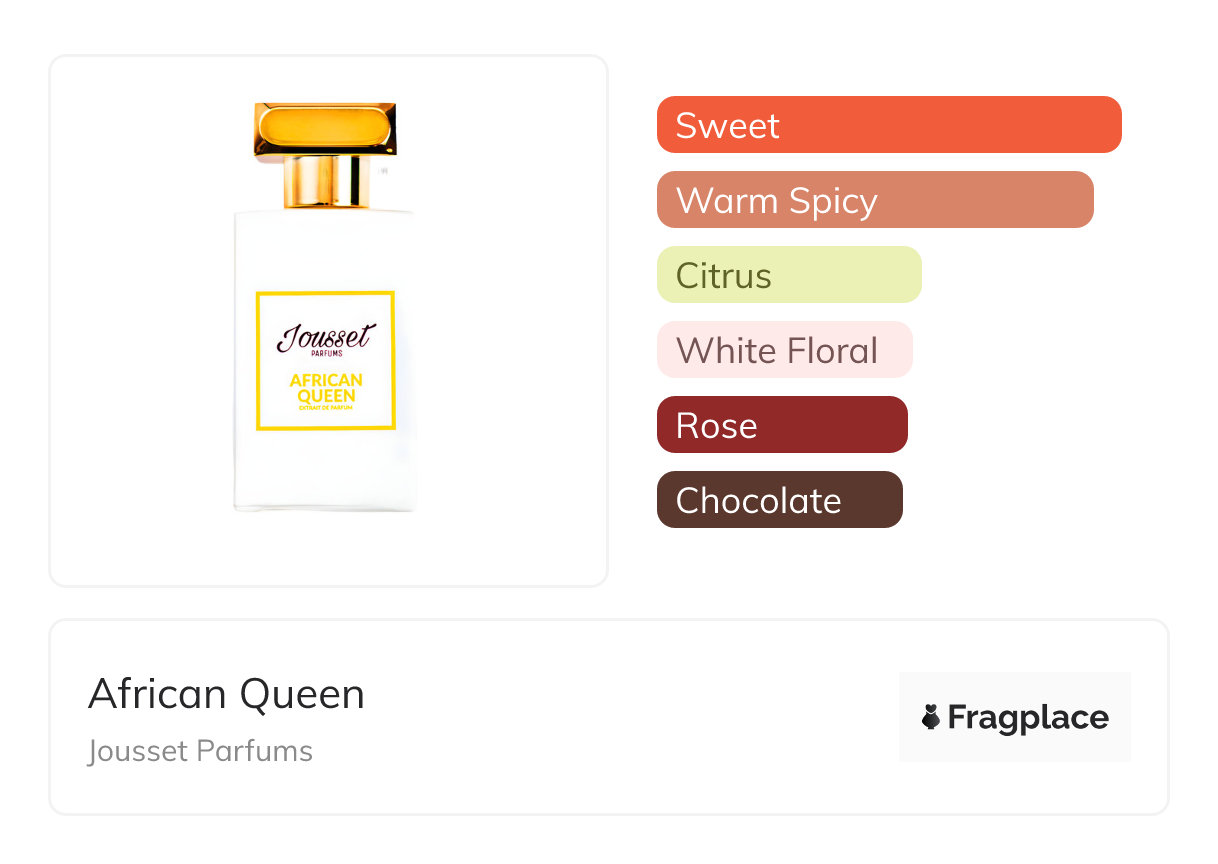Click the gold bottle cap
The image size is (1218, 864).
[x=325, y=130]
